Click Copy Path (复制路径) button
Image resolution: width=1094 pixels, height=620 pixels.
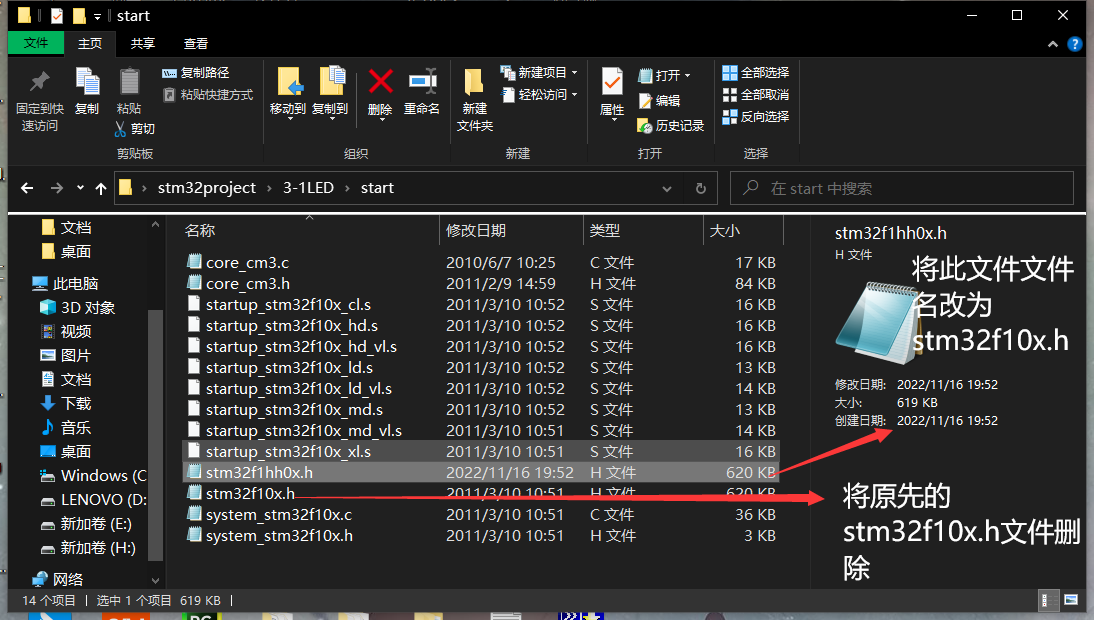pos(196,73)
